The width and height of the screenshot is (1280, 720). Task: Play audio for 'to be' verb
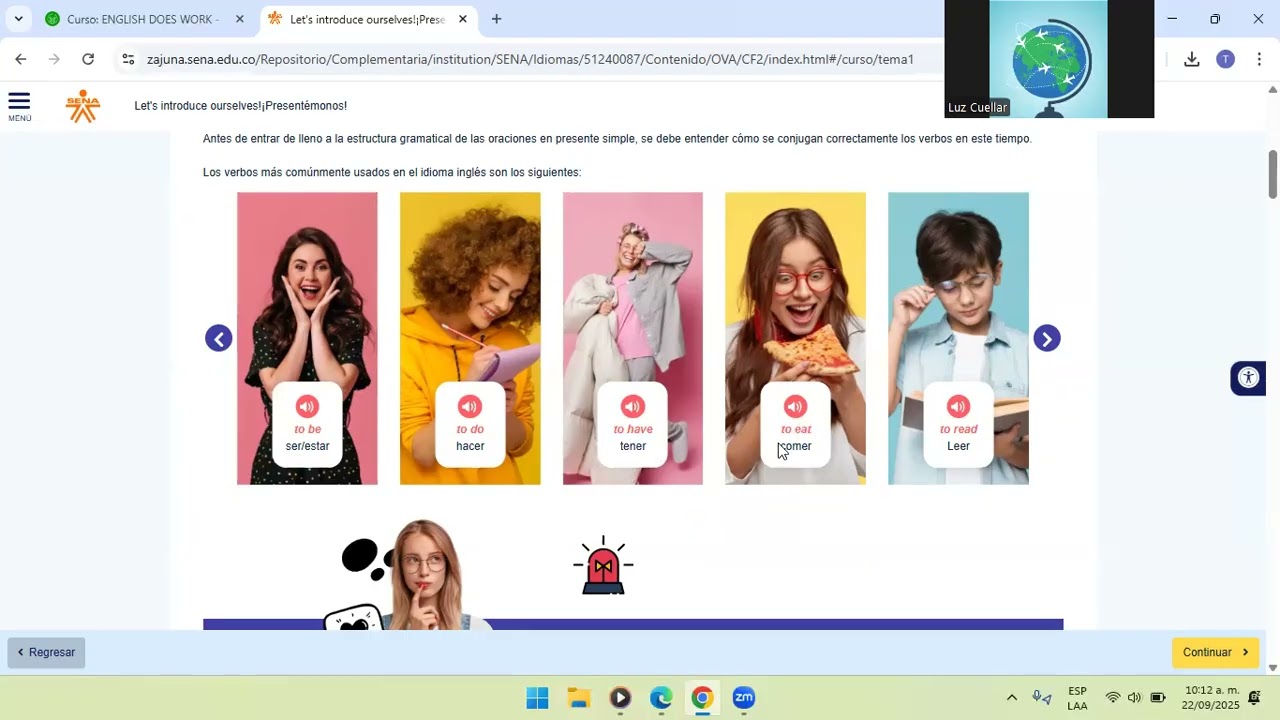pyautogui.click(x=307, y=406)
